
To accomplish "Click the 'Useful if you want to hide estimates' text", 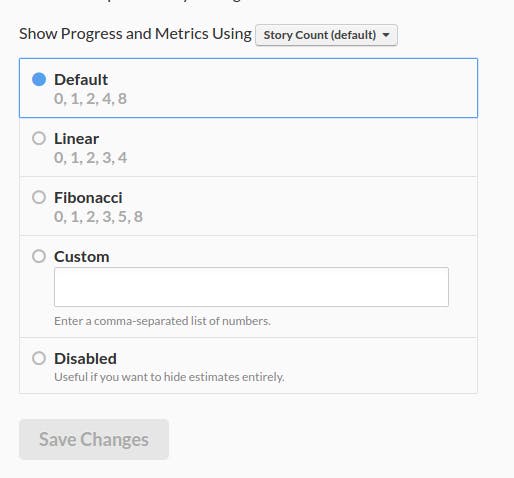I will click(x=169, y=377).
